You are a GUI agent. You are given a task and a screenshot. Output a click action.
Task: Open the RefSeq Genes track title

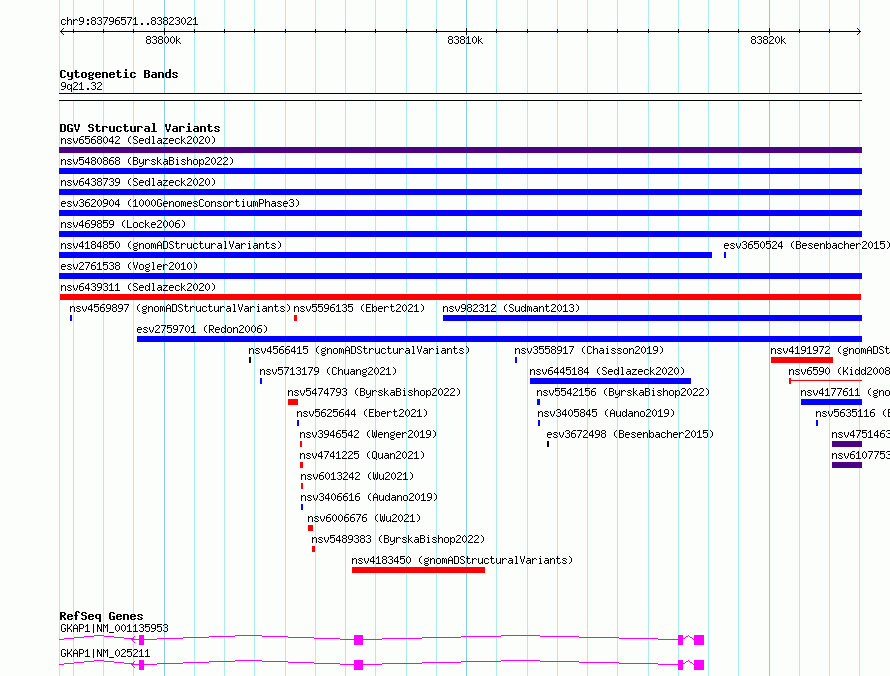pos(101,616)
